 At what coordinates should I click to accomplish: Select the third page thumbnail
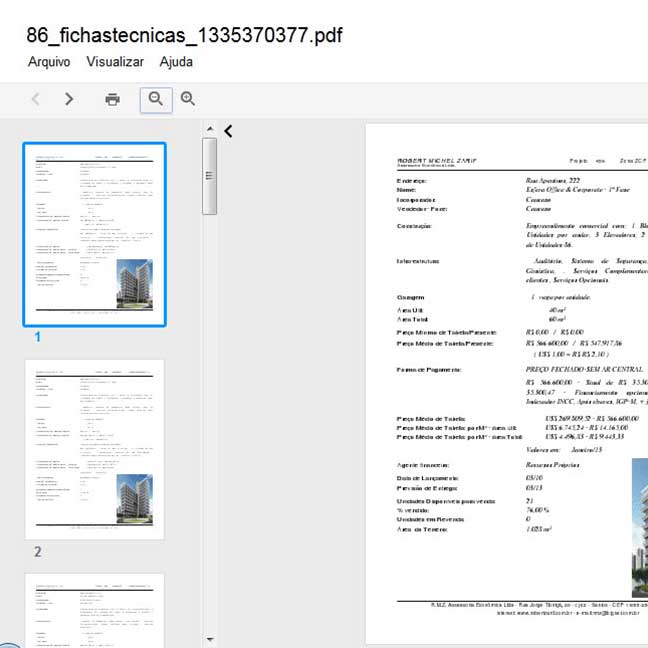pyautogui.click(x=95, y=610)
